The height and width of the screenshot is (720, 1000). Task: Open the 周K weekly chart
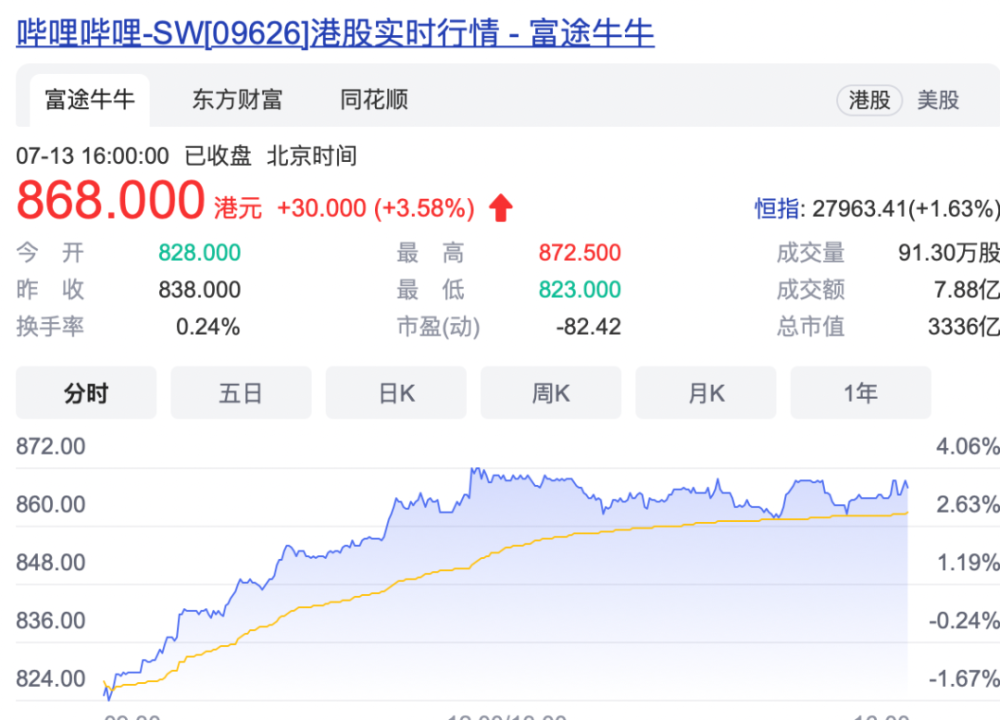click(551, 393)
